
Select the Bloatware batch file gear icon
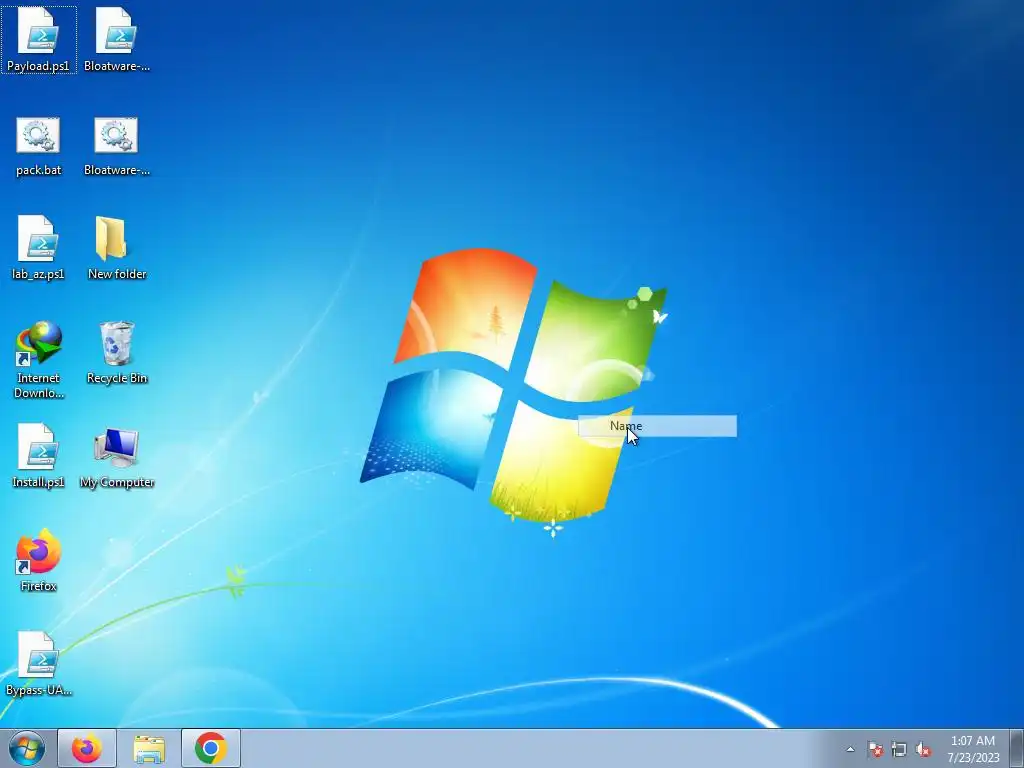[117, 147]
